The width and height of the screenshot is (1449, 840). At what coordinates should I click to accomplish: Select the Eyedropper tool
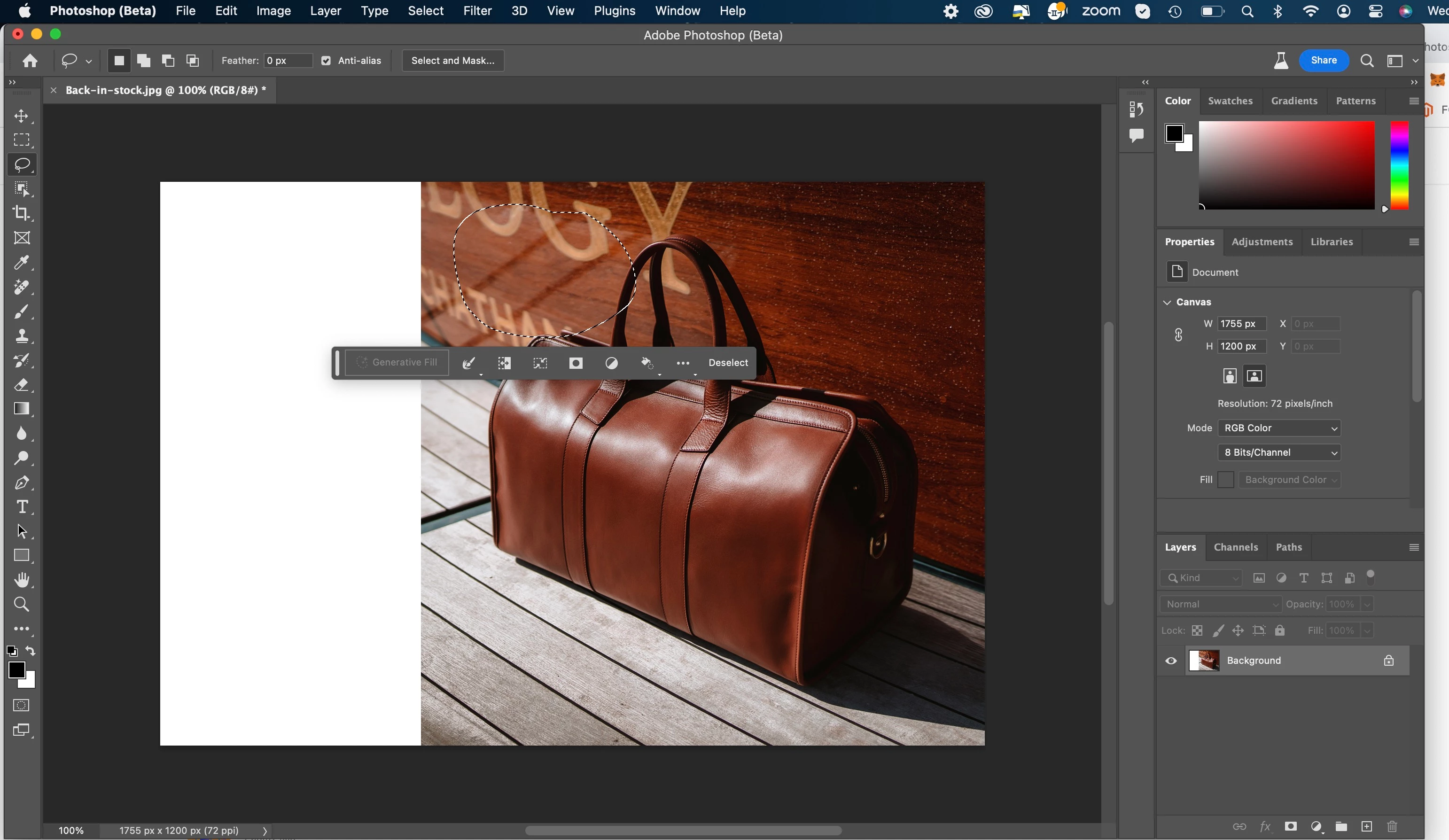click(x=22, y=263)
